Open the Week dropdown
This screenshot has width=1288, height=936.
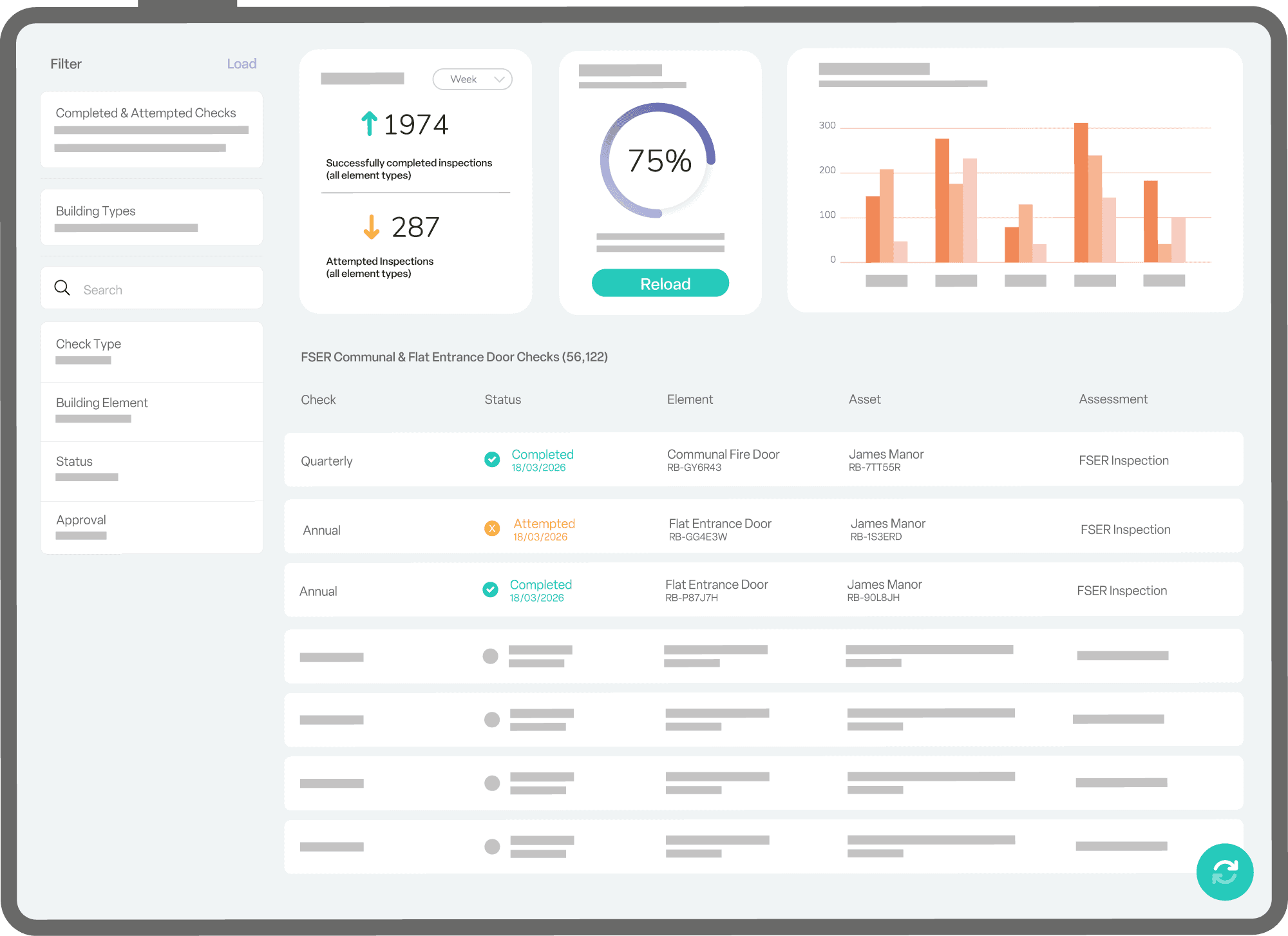coord(472,79)
